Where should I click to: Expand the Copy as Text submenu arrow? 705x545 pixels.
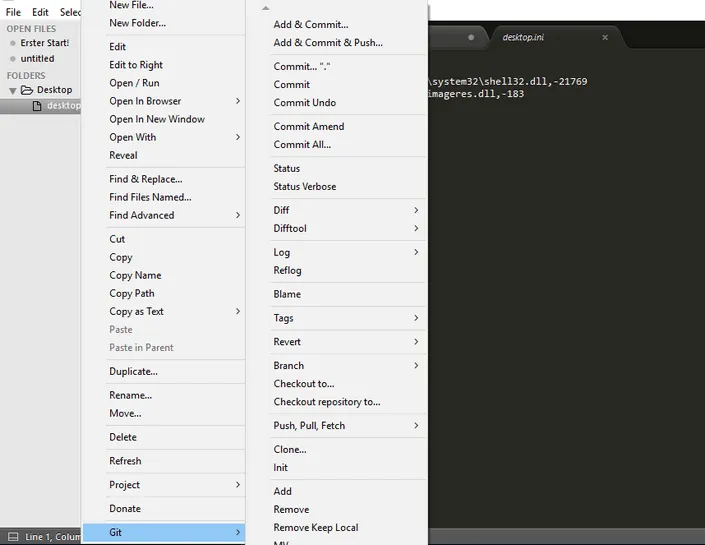(x=238, y=311)
